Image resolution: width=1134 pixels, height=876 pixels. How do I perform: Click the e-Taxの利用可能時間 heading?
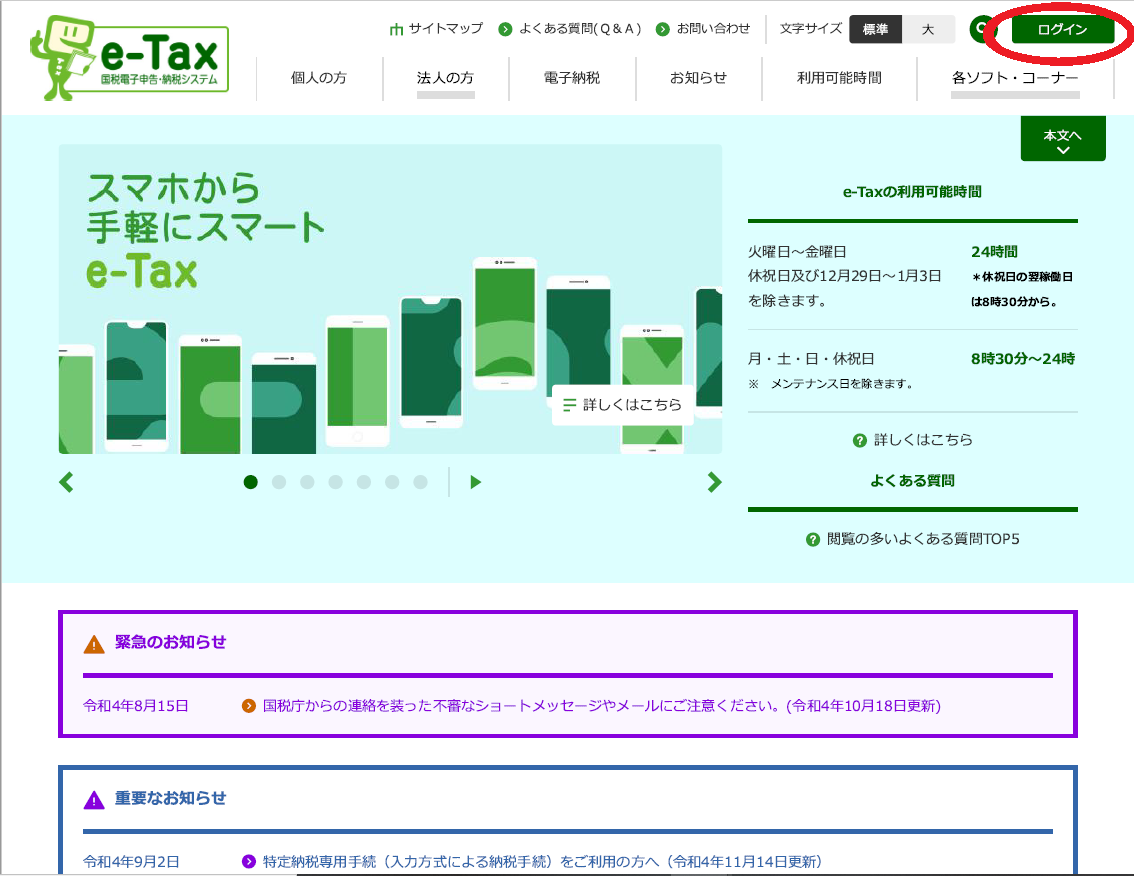pyautogui.click(x=912, y=192)
